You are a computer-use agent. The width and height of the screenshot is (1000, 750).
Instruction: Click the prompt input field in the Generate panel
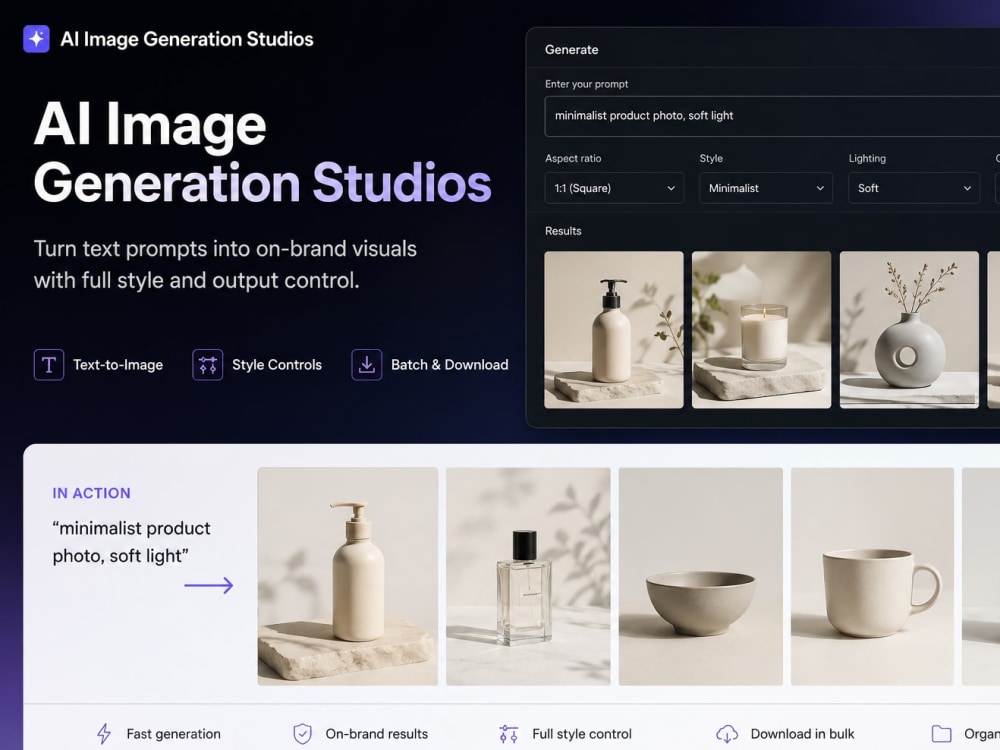coord(772,116)
